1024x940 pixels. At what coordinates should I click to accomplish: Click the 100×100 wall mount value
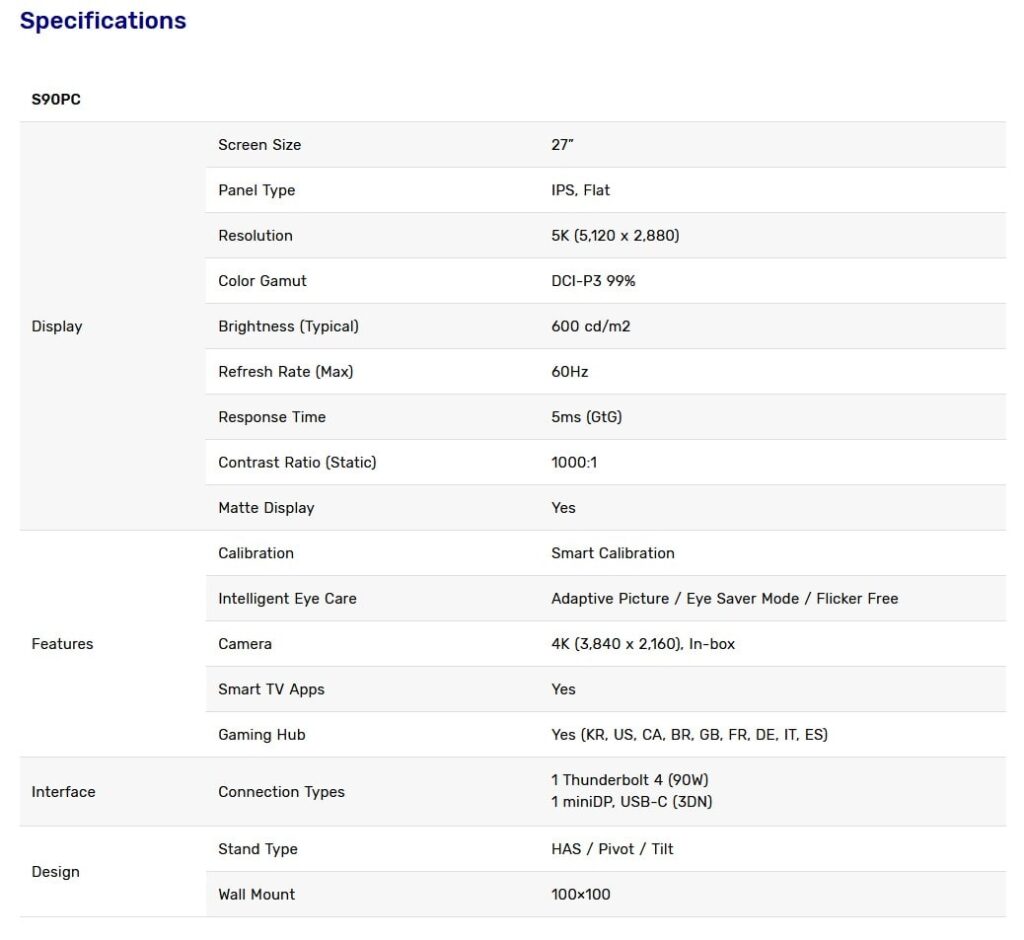point(580,894)
